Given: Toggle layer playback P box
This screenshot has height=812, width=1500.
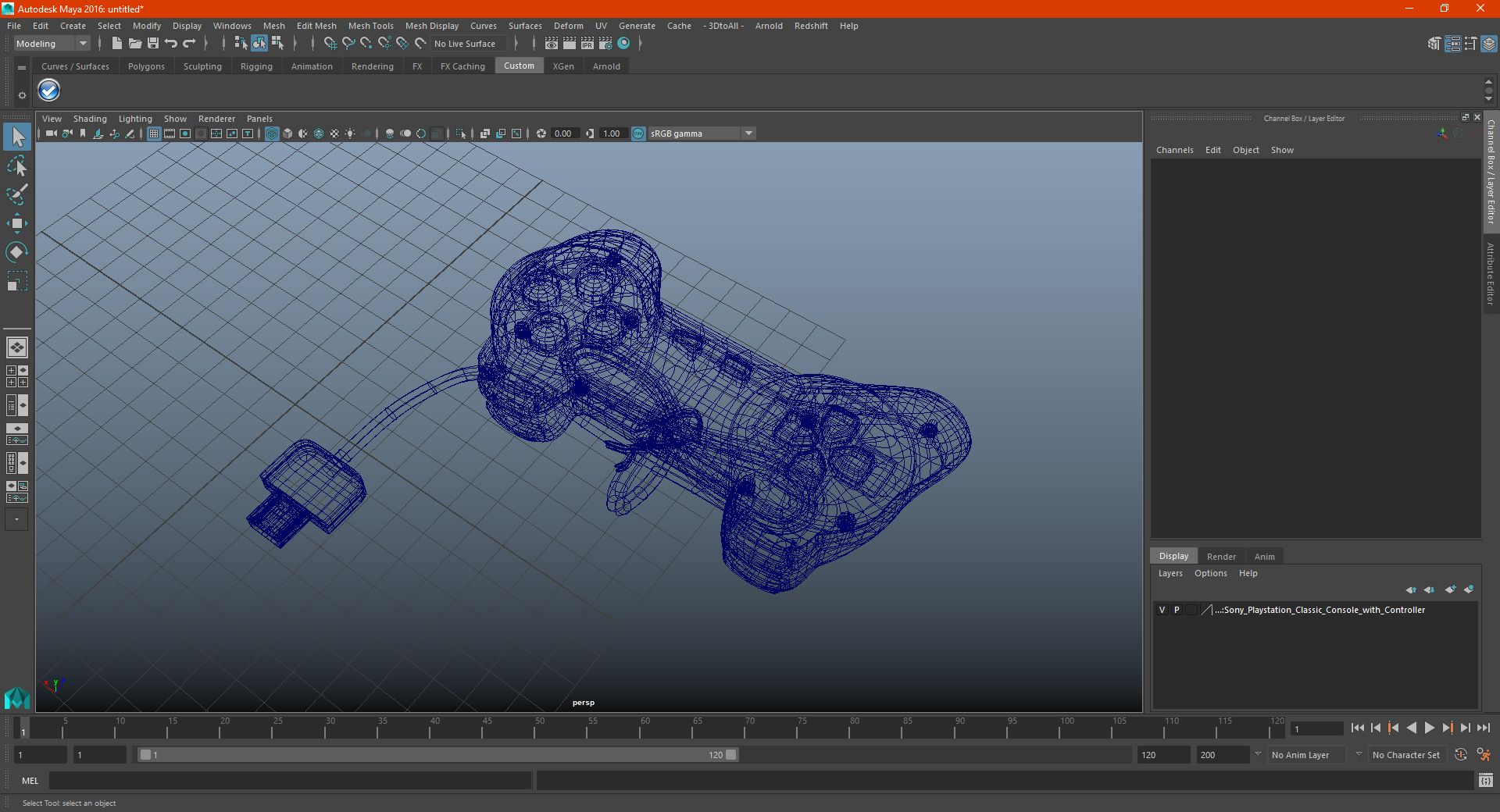Looking at the screenshot, I should [x=1177, y=610].
